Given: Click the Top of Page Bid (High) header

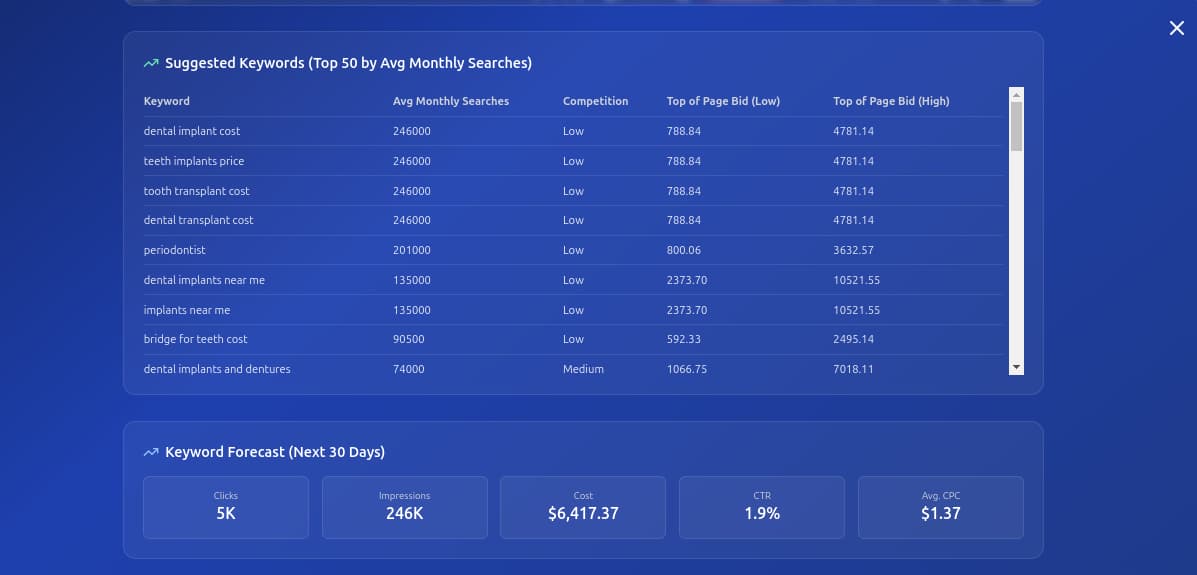Looking at the screenshot, I should [x=891, y=101].
